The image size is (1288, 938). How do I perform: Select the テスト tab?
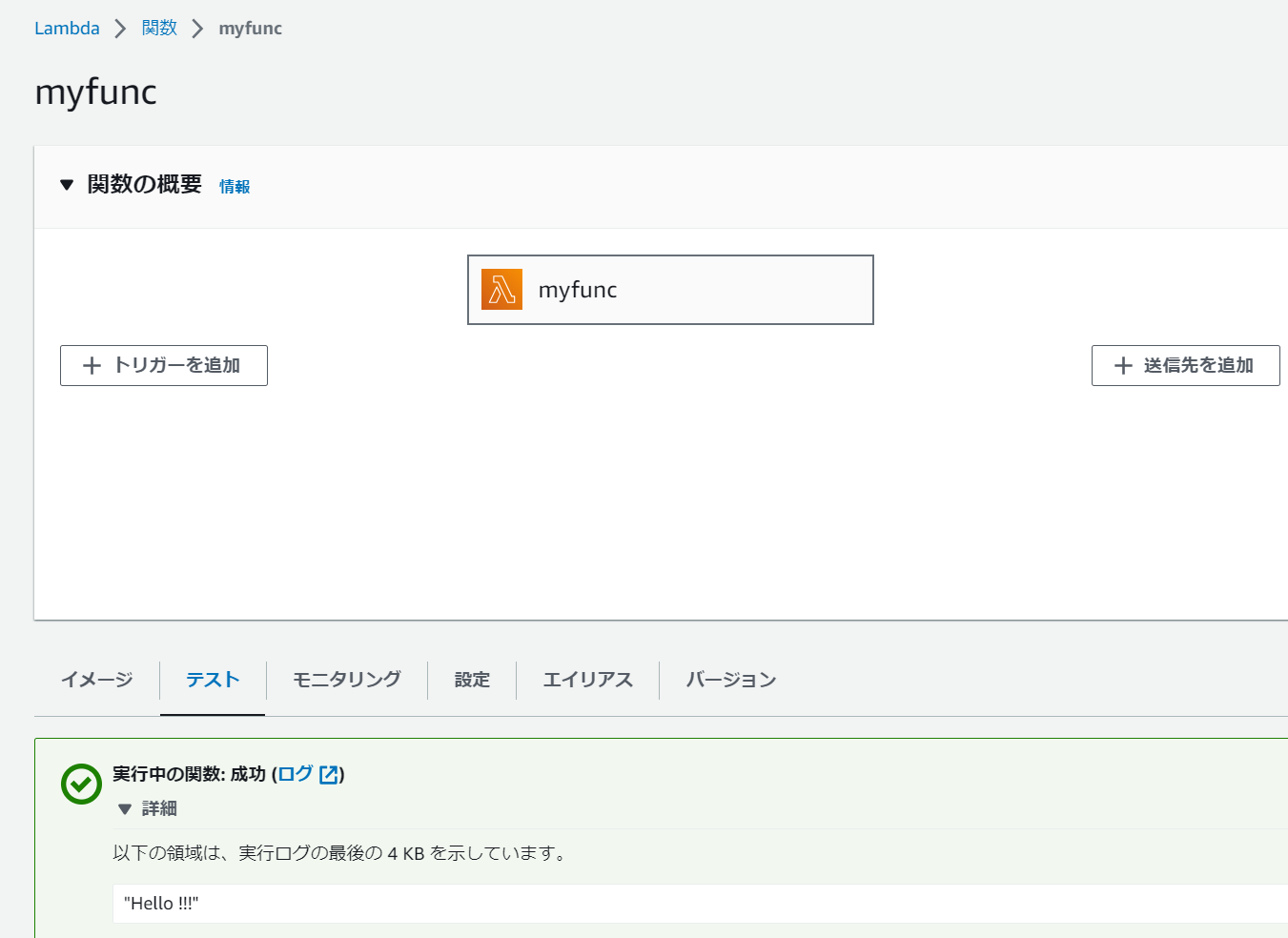point(213,680)
